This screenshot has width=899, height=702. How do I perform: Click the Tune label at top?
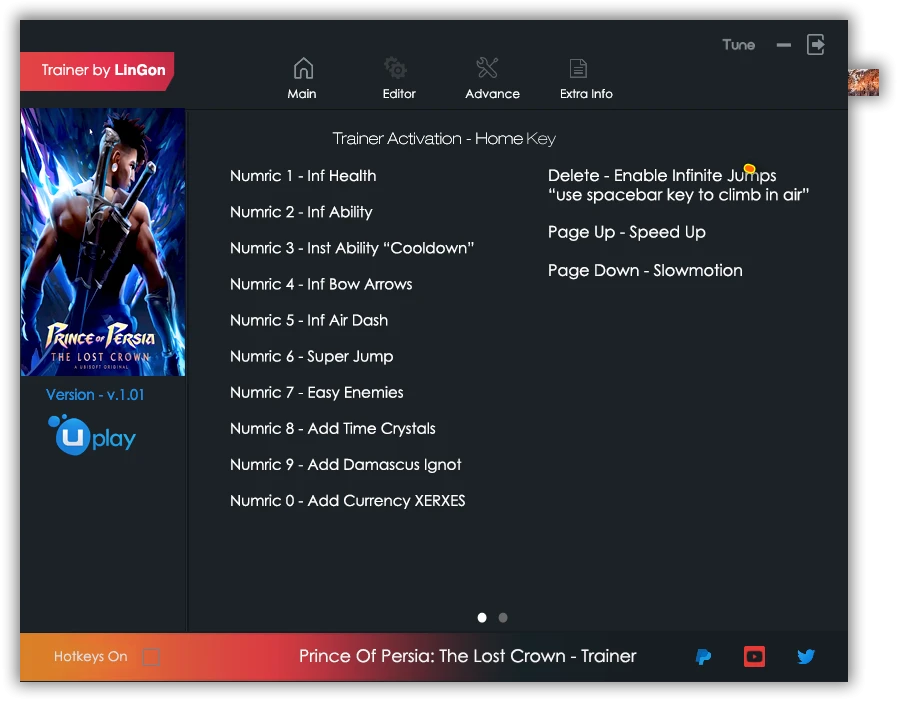[x=738, y=45]
